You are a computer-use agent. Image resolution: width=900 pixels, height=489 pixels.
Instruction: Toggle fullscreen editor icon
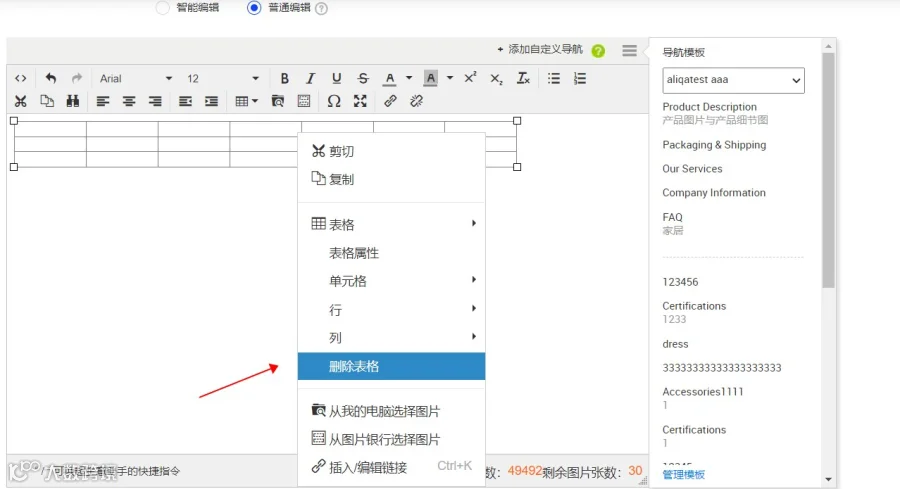point(360,102)
